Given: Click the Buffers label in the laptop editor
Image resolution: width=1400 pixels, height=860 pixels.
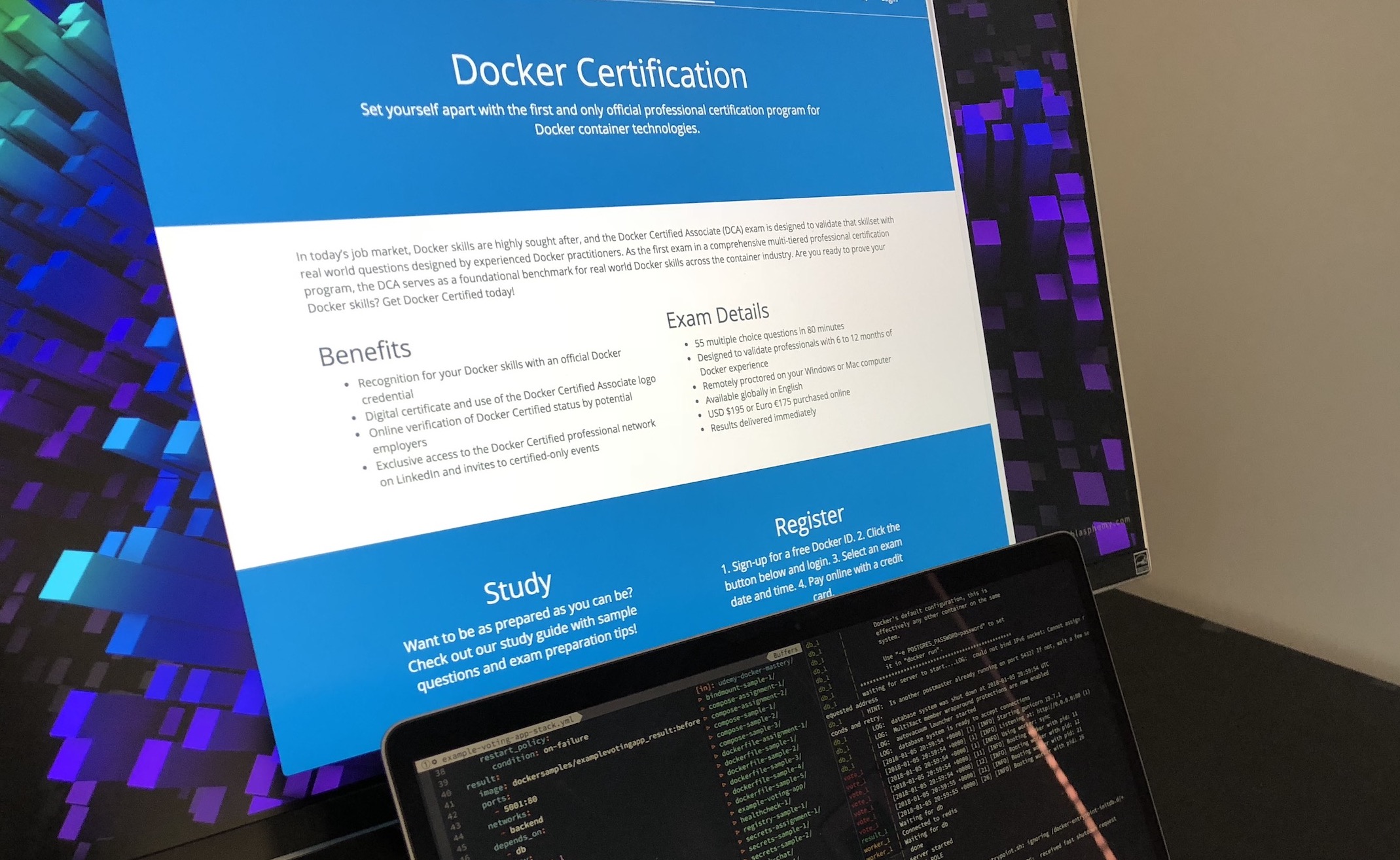Looking at the screenshot, I should click(784, 653).
